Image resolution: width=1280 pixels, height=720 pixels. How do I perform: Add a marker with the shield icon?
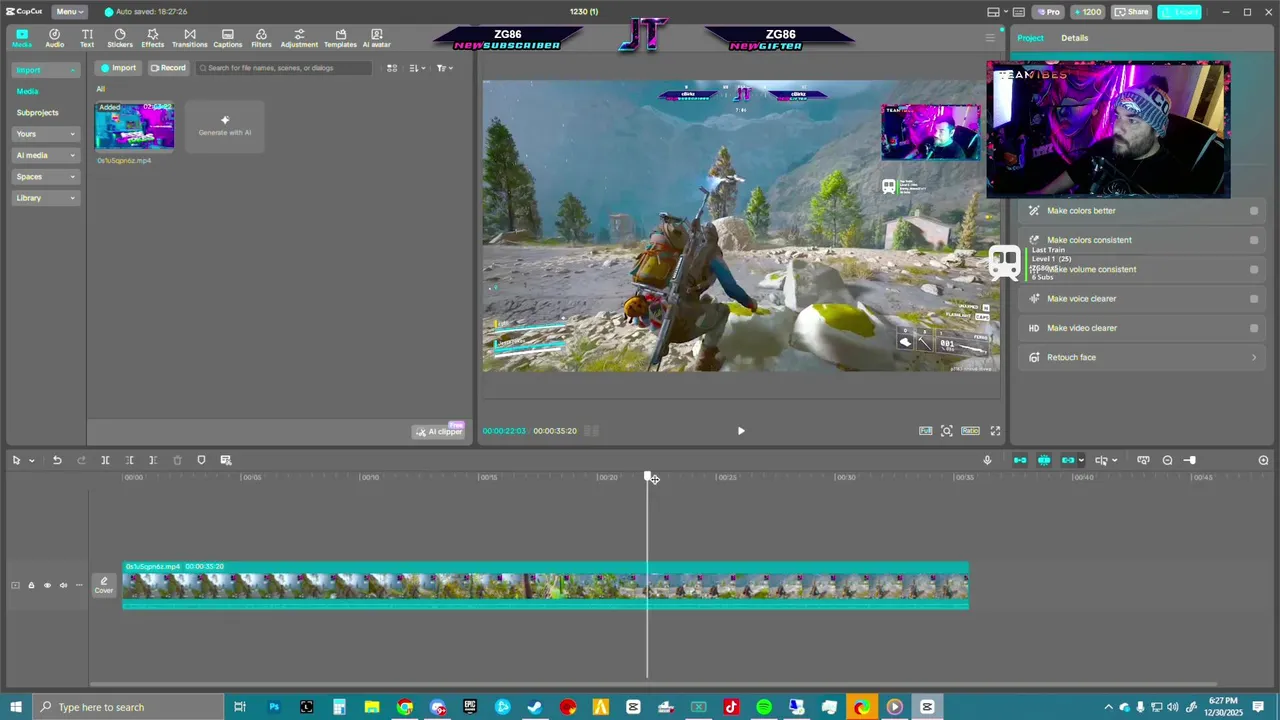tap(201, 460)
